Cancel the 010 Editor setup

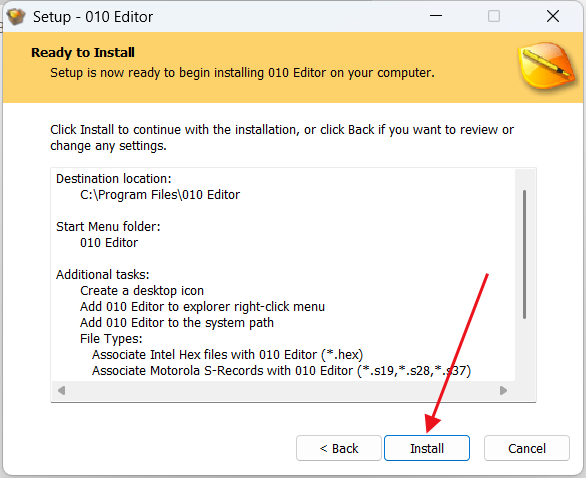click(x=527, y=448)
